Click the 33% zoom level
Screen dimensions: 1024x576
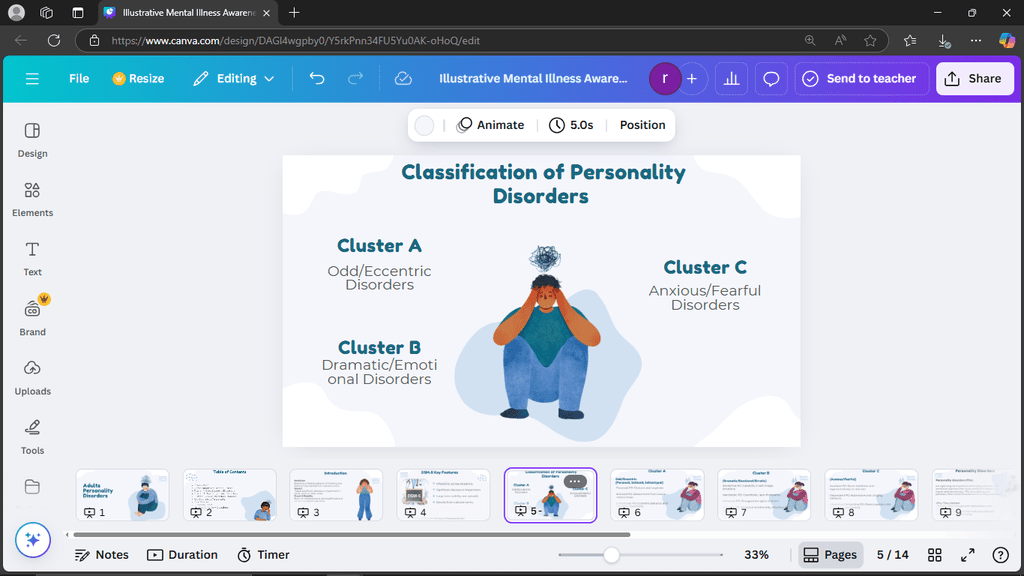(756, 554)
